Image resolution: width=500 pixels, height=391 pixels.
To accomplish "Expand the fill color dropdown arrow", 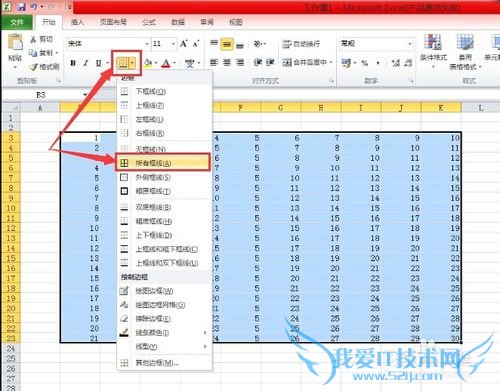I will point(156,63).
